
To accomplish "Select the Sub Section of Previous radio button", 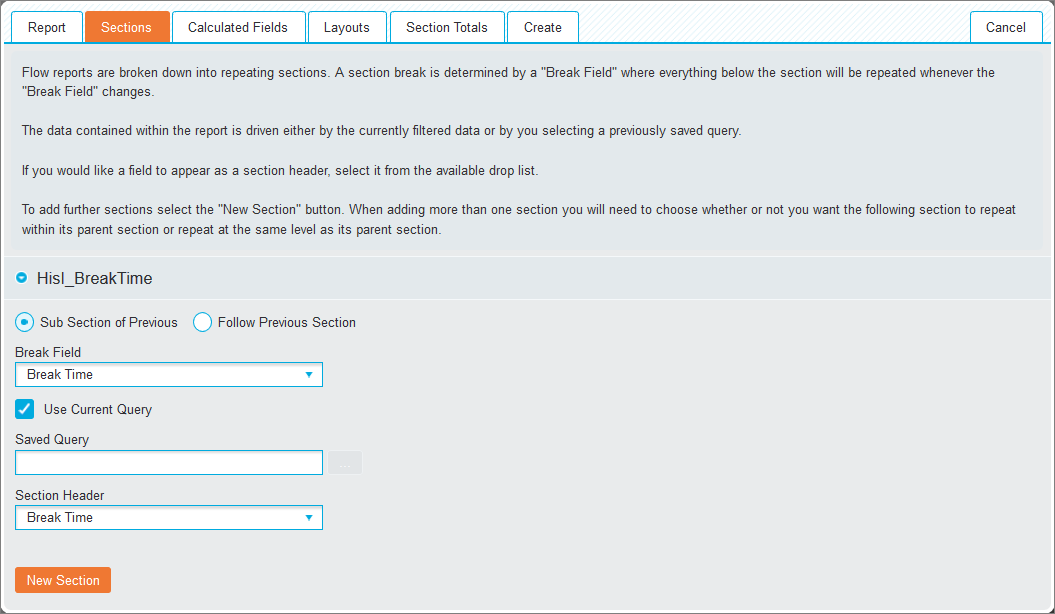I will (x=24, y=322).
